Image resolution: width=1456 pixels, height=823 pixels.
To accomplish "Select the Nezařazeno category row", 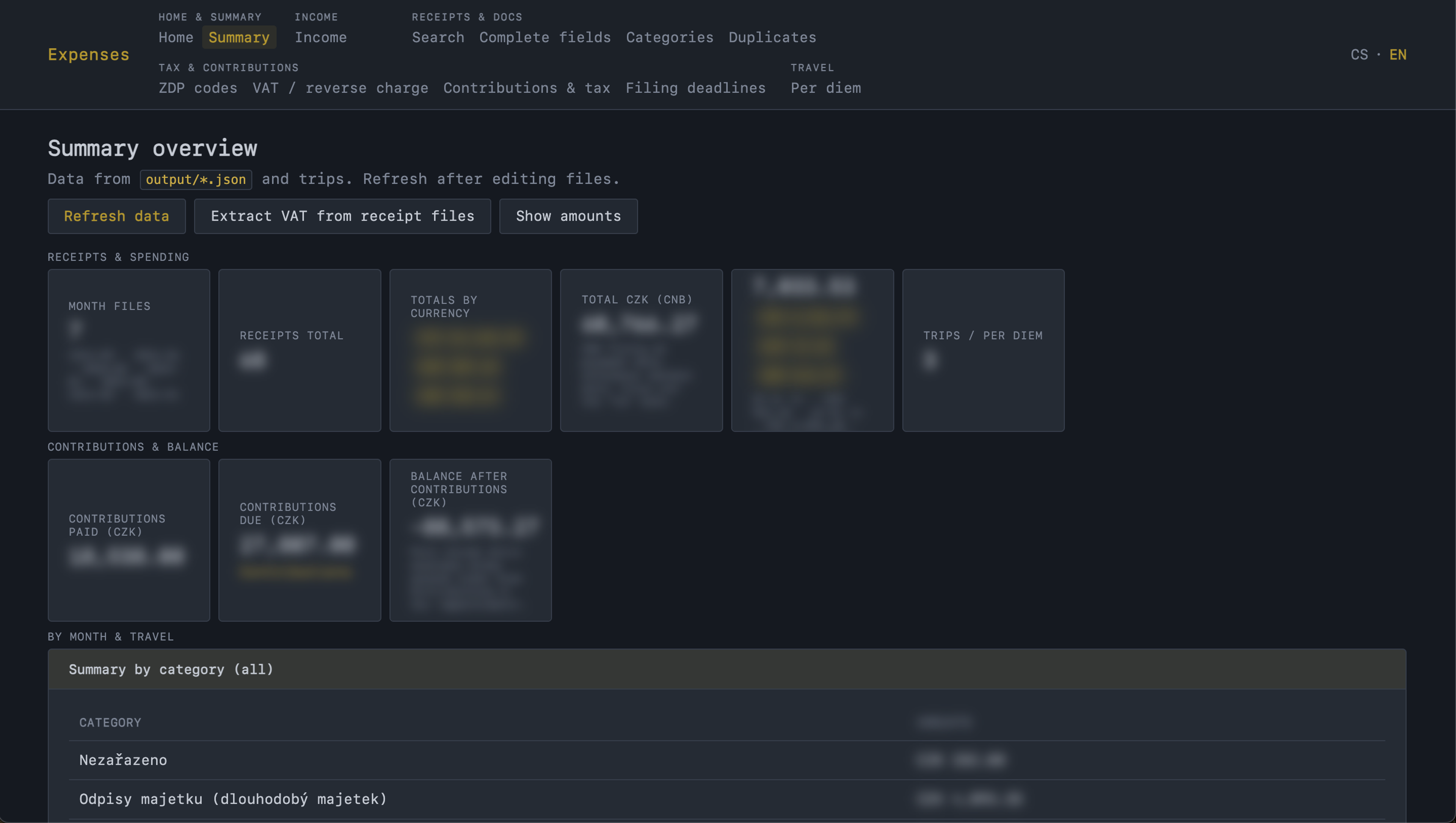I will click(727, 760).
